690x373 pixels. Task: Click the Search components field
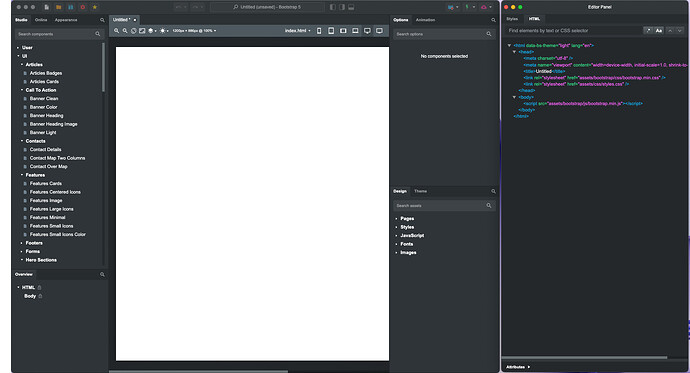click(x=59, y=34)
